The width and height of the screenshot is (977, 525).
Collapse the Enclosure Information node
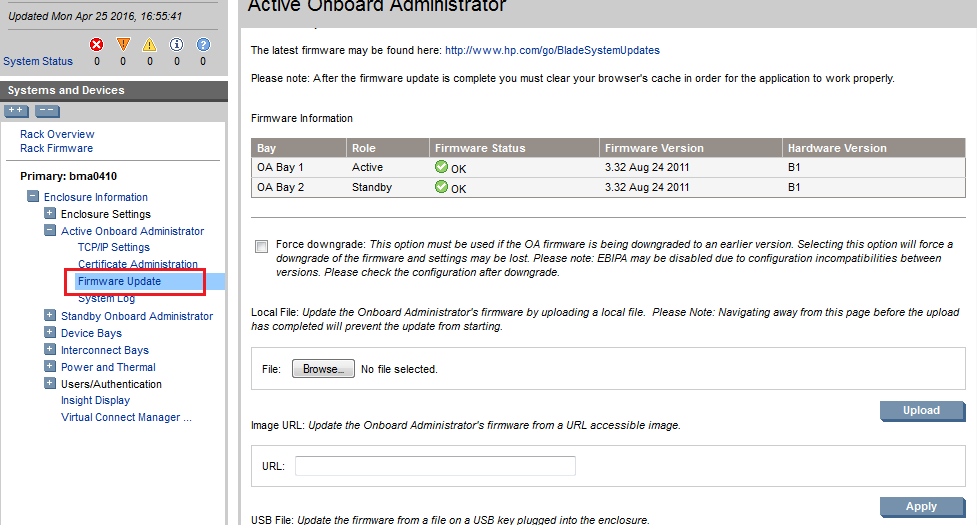tap(33, 196)
